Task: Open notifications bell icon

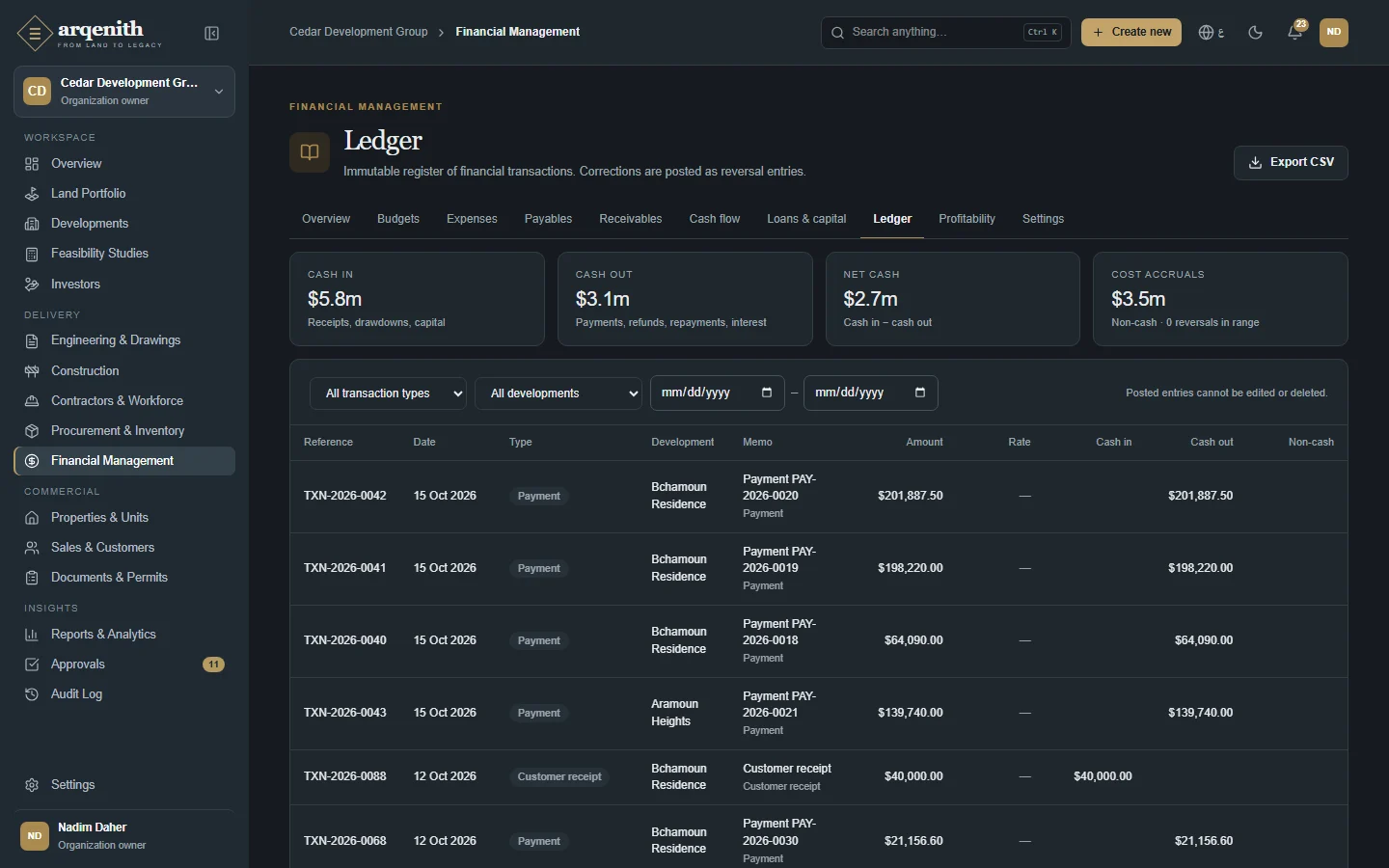Action: [x=1294, y=32]
